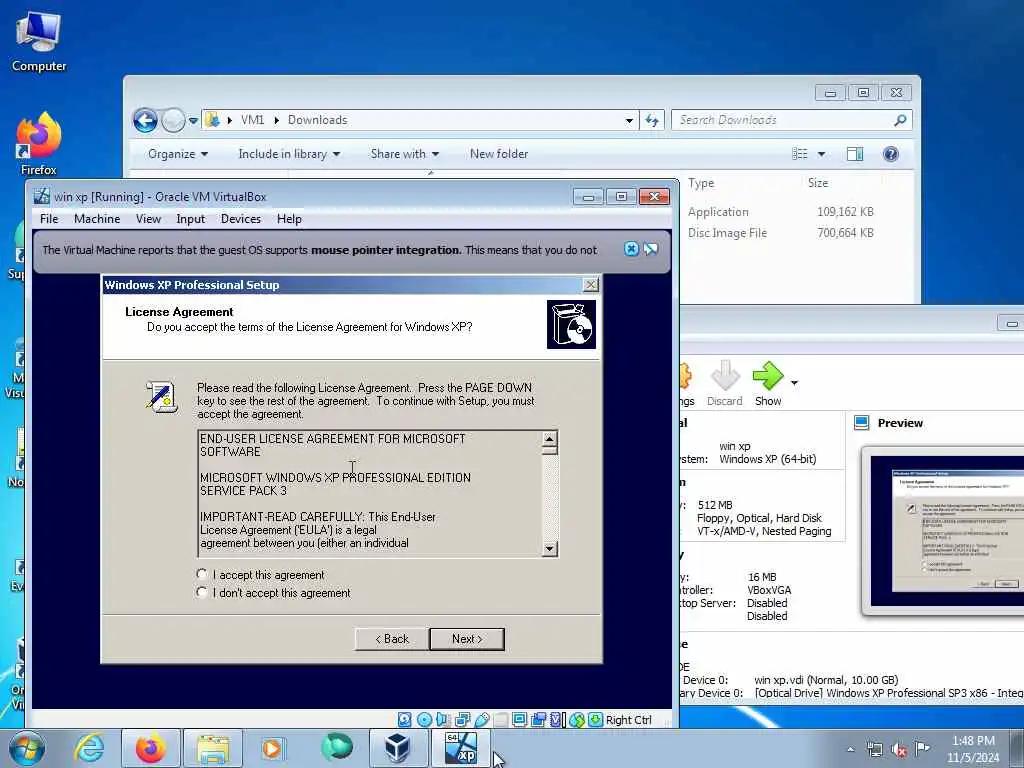Click the Size column header
Image resolution: width=1024 pixels, height=768 pixels.
pyautogui.click(x=818, y=184)
